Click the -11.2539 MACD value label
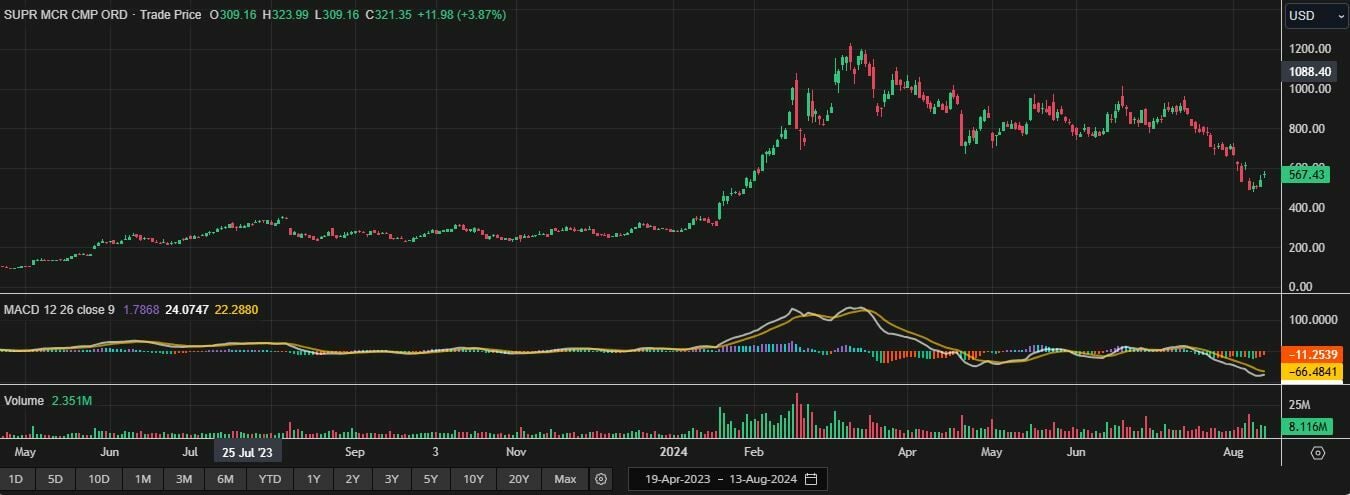The image size is (1350, 495). [x=1311, y=355]
